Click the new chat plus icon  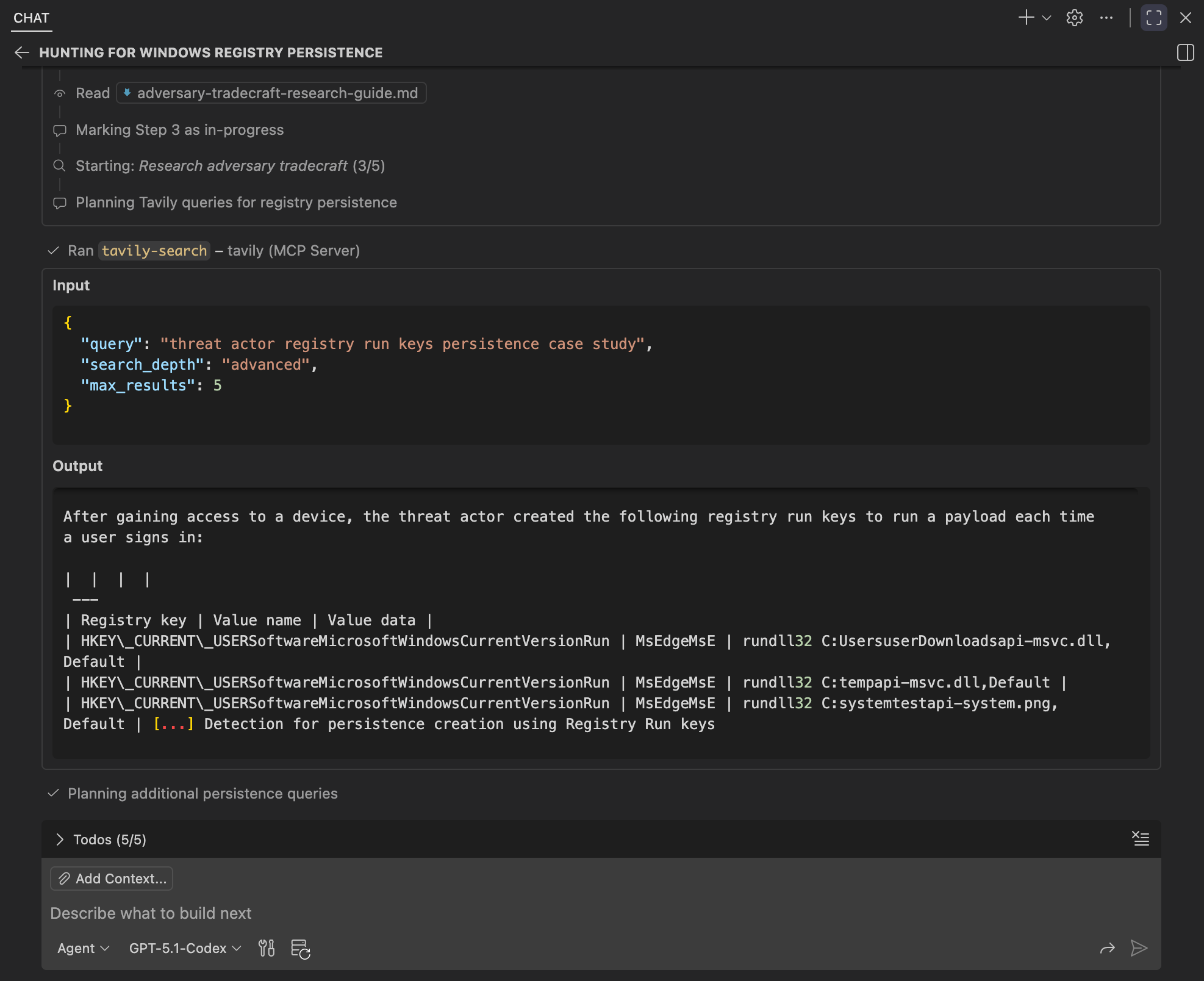click(1026, 18)
